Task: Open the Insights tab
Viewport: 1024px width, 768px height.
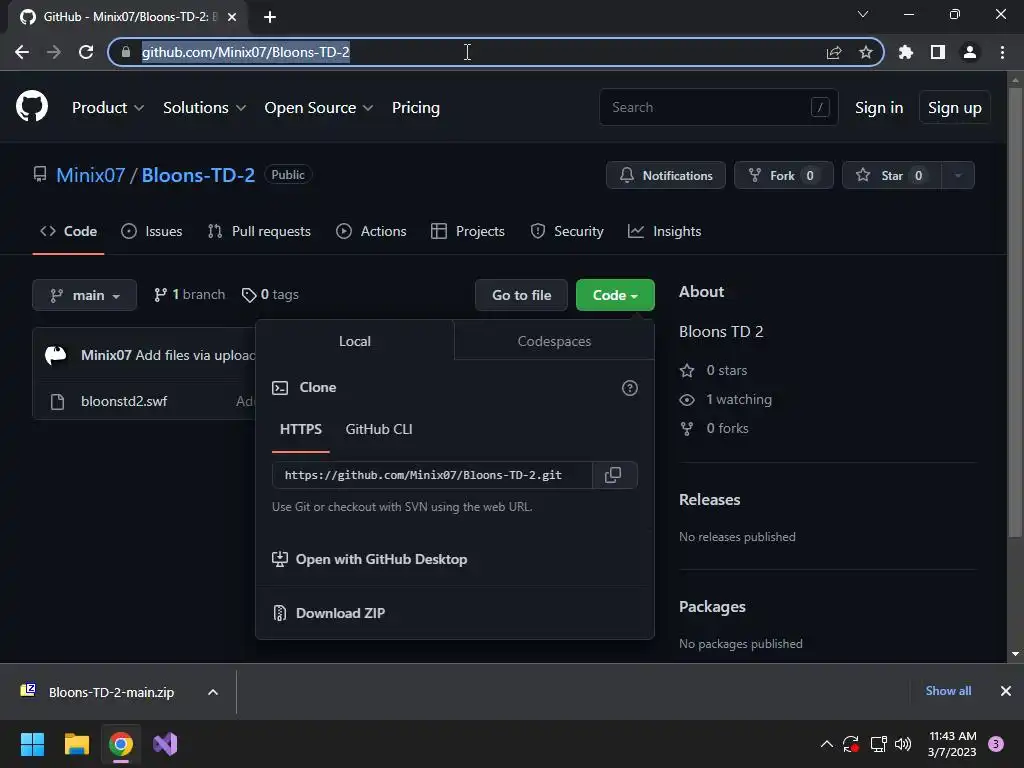Action: click(x=664, y=231)
